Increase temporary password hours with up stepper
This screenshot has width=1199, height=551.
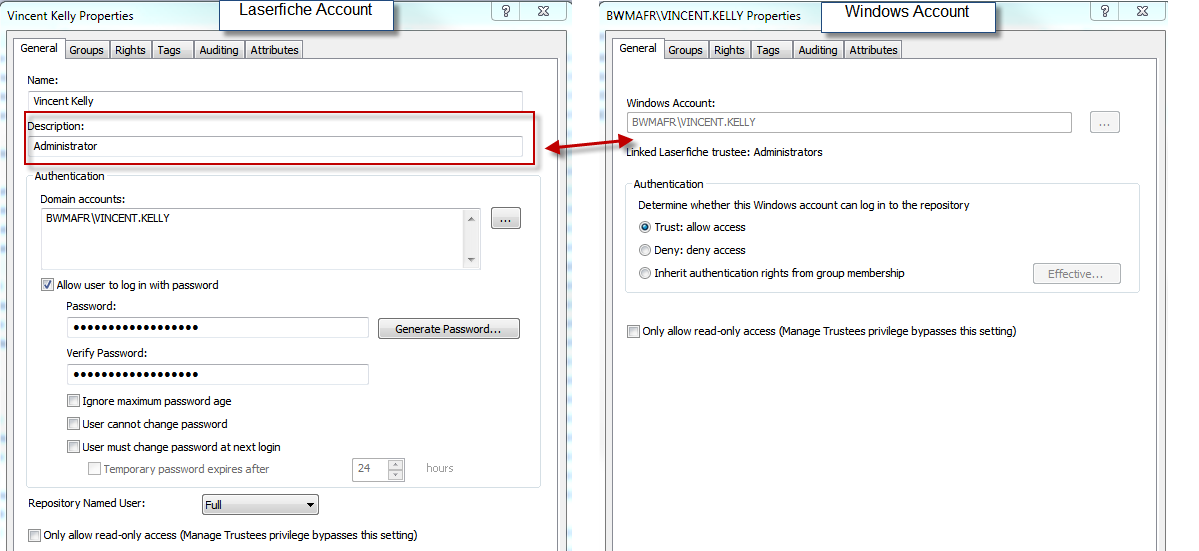pyautogui.click(x=395, y=464)
